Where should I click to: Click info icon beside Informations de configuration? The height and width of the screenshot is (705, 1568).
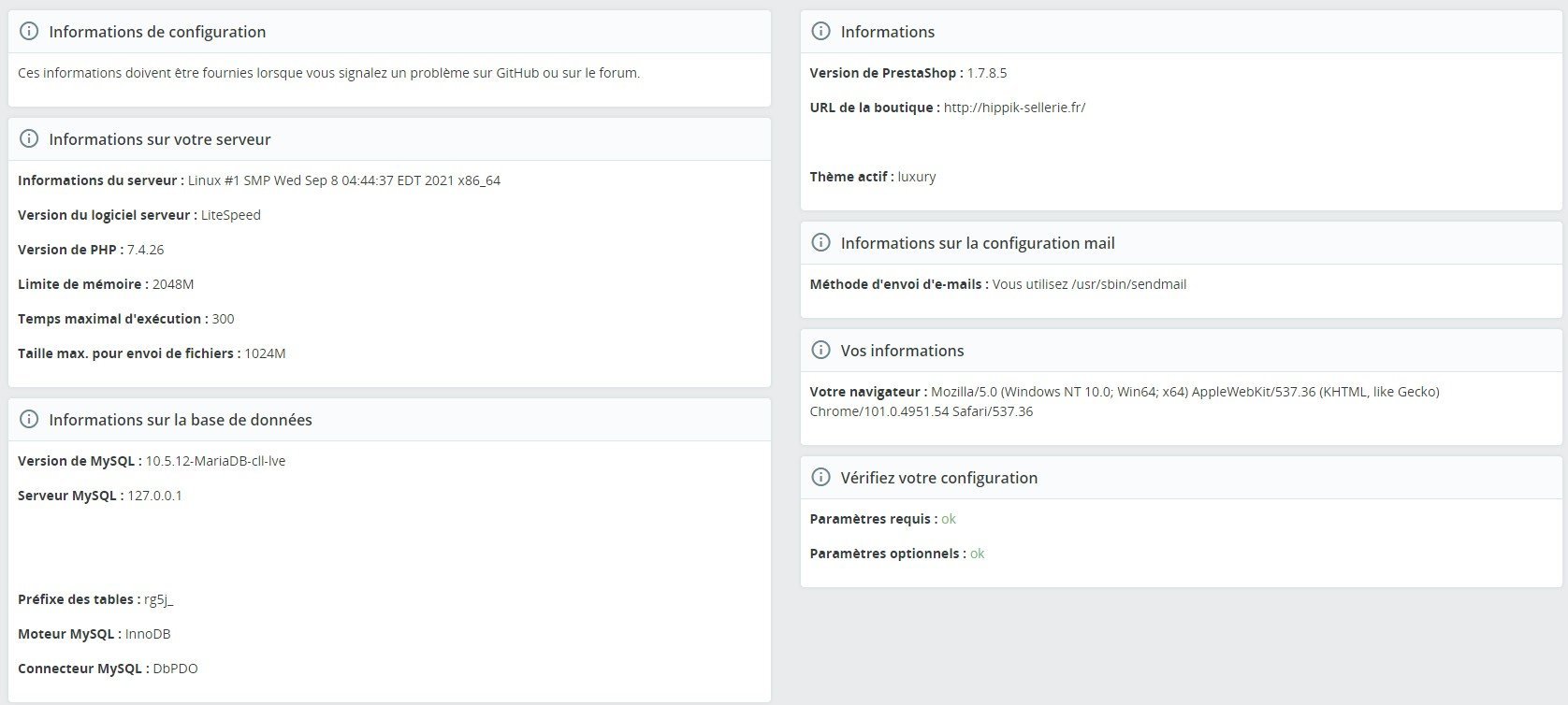coord(29,32)
